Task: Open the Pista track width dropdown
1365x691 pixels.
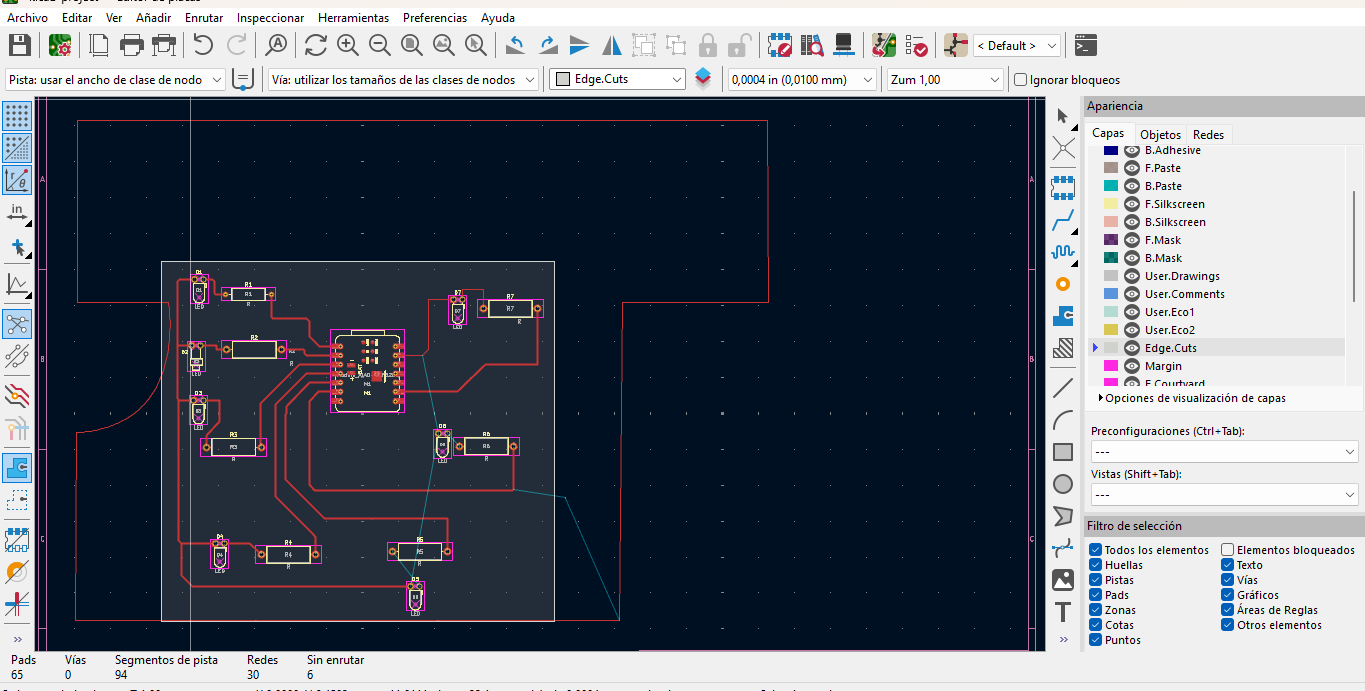Action: [115, 80]
